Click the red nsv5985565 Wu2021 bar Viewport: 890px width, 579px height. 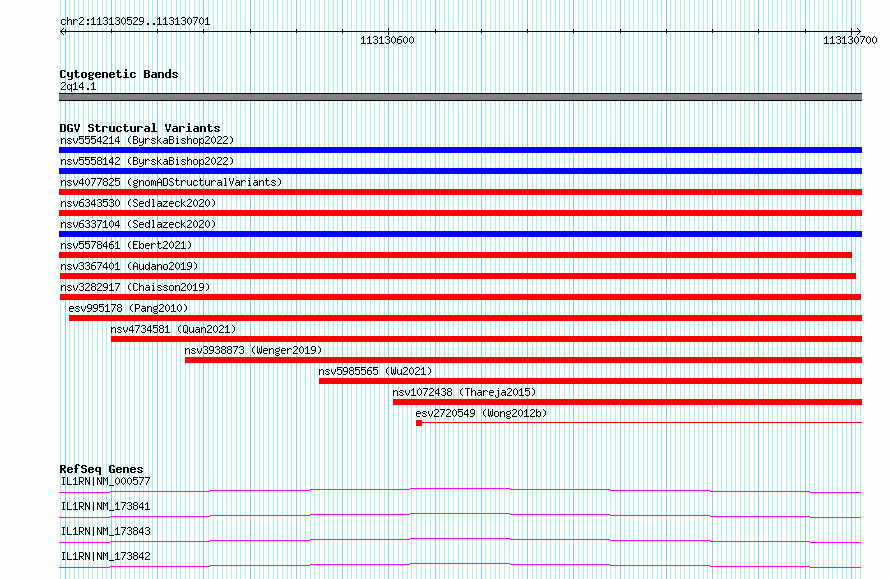(x=590, y=381)
